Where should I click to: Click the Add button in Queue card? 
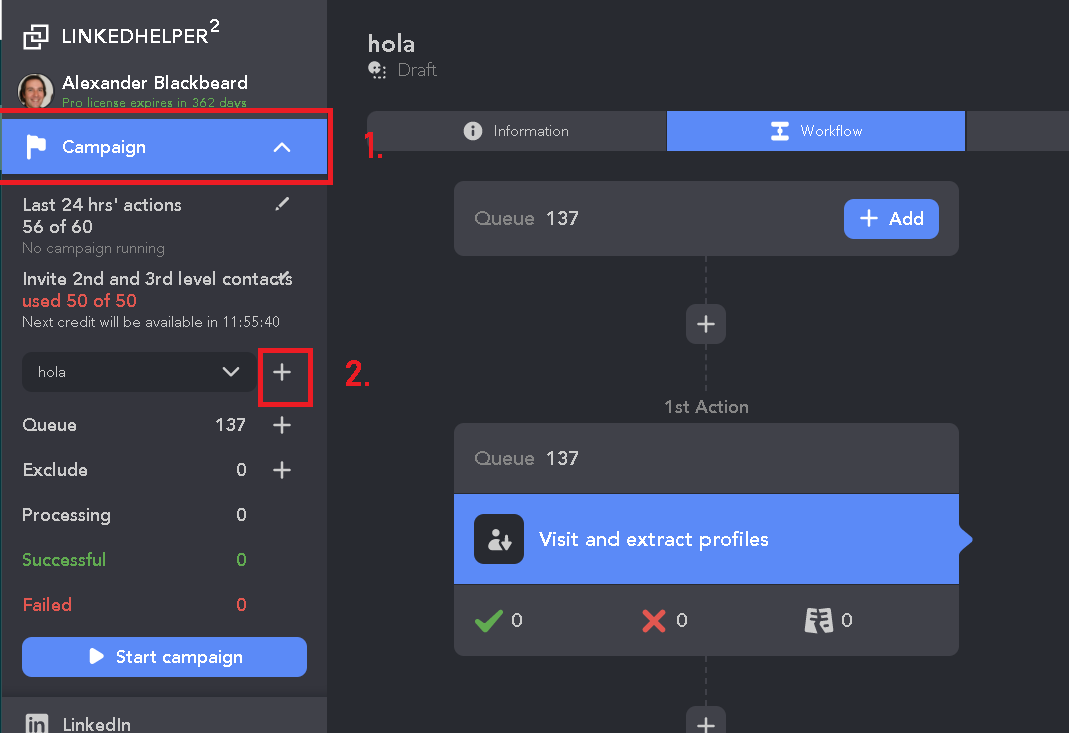(891, 219)
